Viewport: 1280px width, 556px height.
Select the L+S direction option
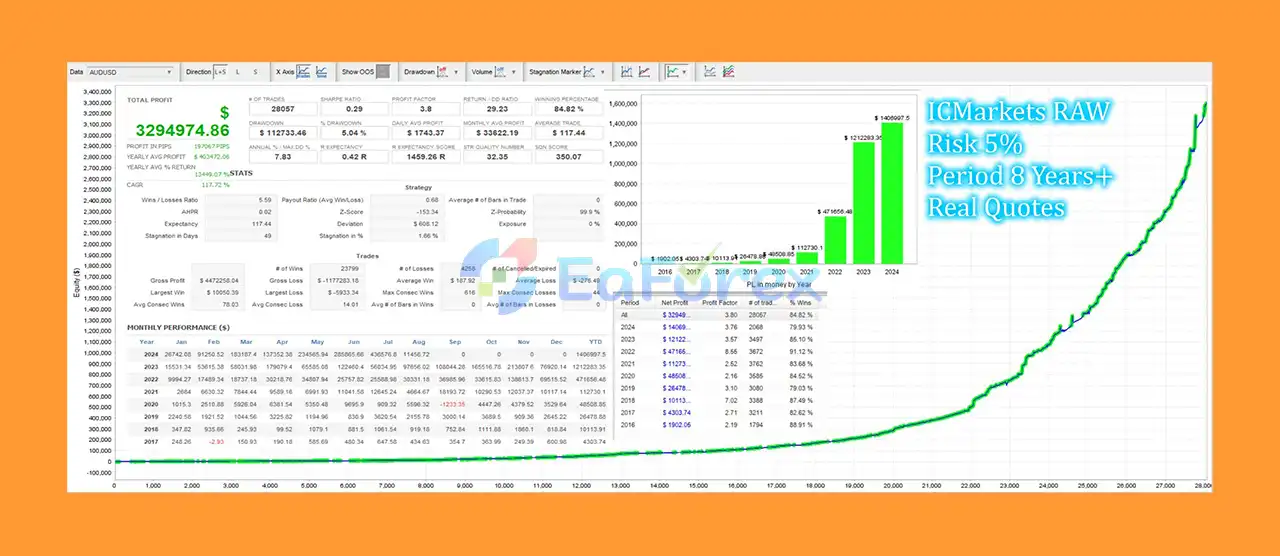coord(220,72)
